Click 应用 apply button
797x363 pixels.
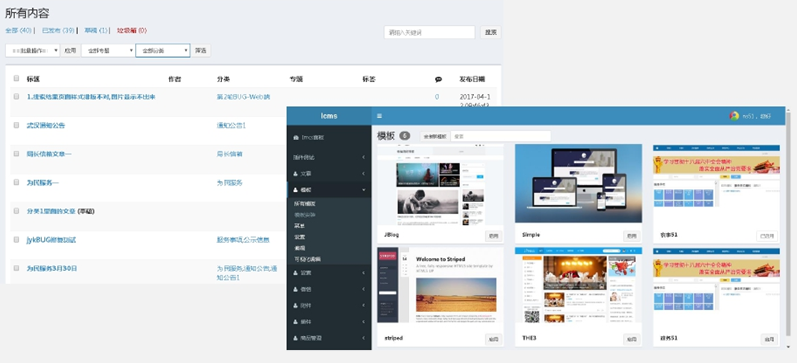click(x=70, y=50)
